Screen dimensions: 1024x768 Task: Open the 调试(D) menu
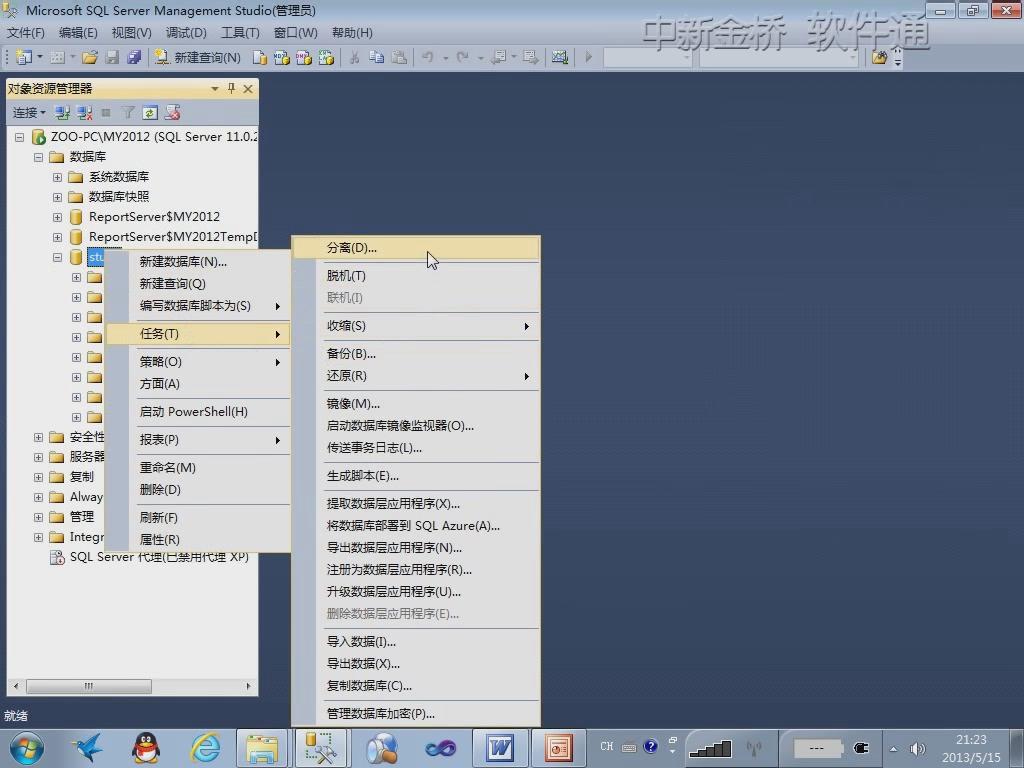pos(186,33)
